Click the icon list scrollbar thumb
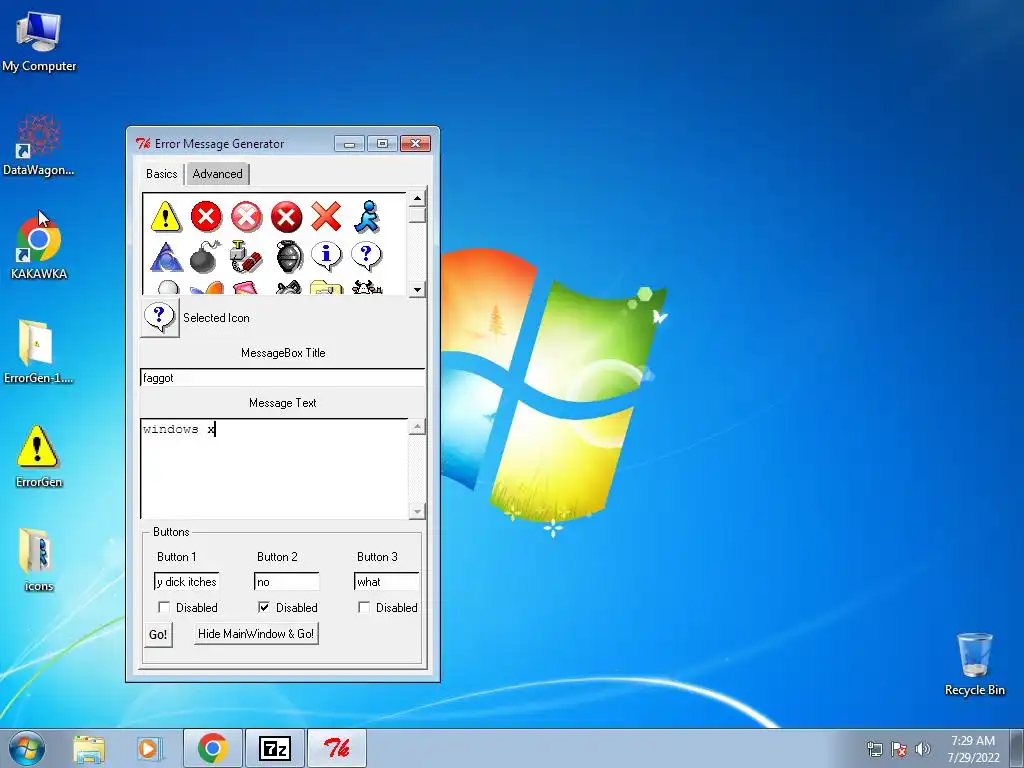The height and width of the screenshot is (768, 1024). pyautogui.click(x=417, y=215)
